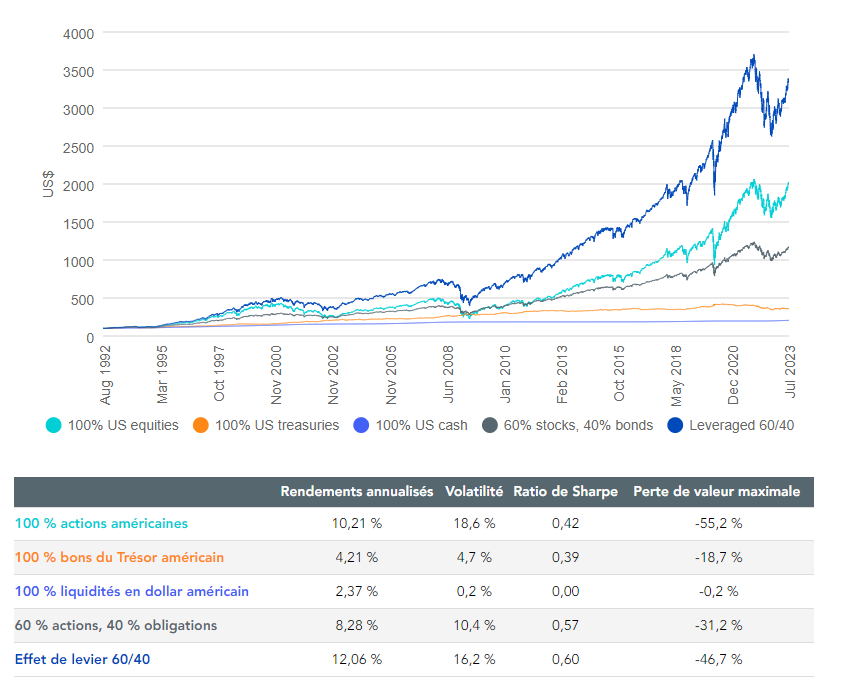
Task: Hide the '100% US treasuries' series label
Action: (x=277, y=425)
